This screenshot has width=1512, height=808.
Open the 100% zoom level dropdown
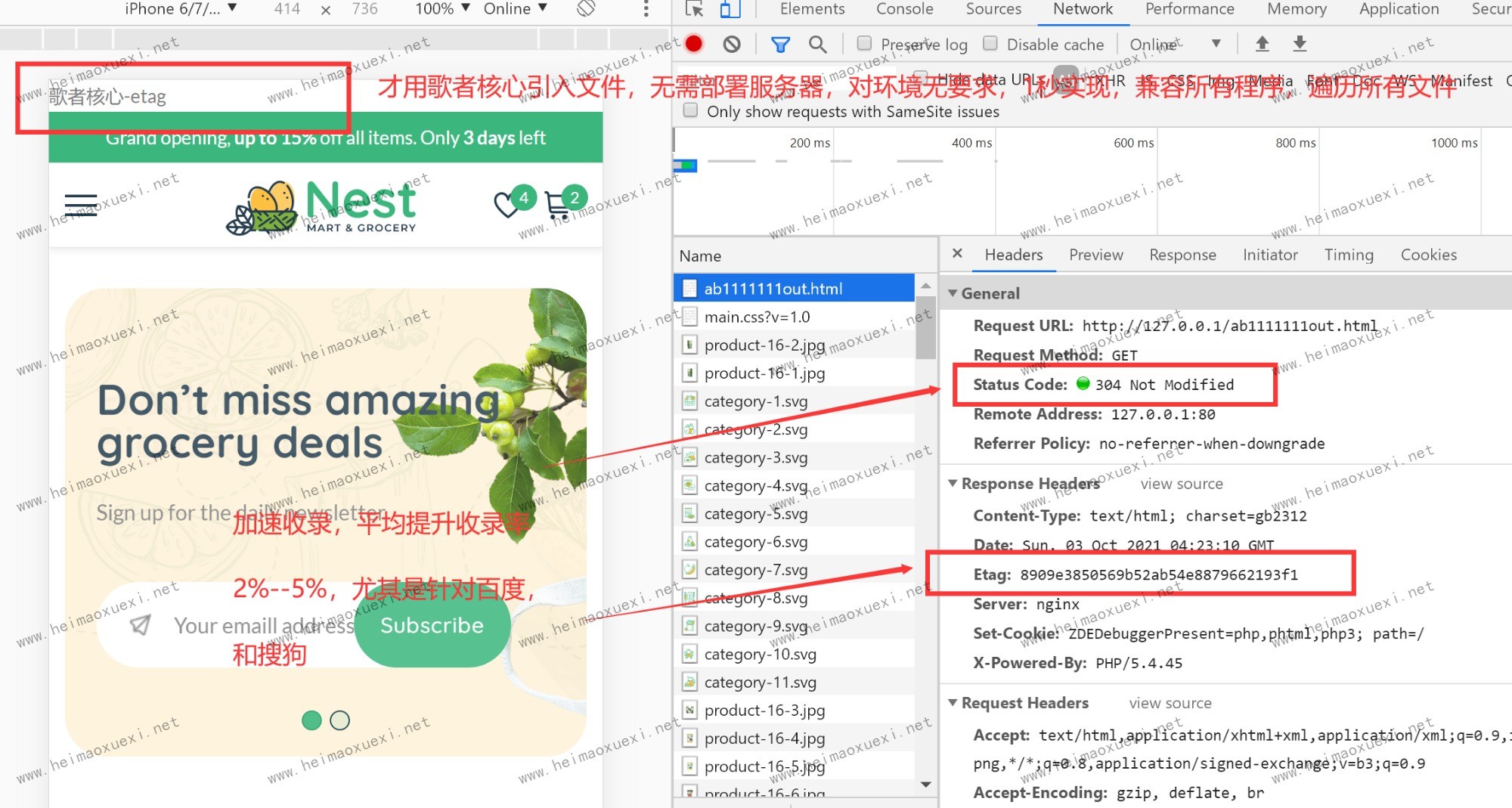pos(442,9)
